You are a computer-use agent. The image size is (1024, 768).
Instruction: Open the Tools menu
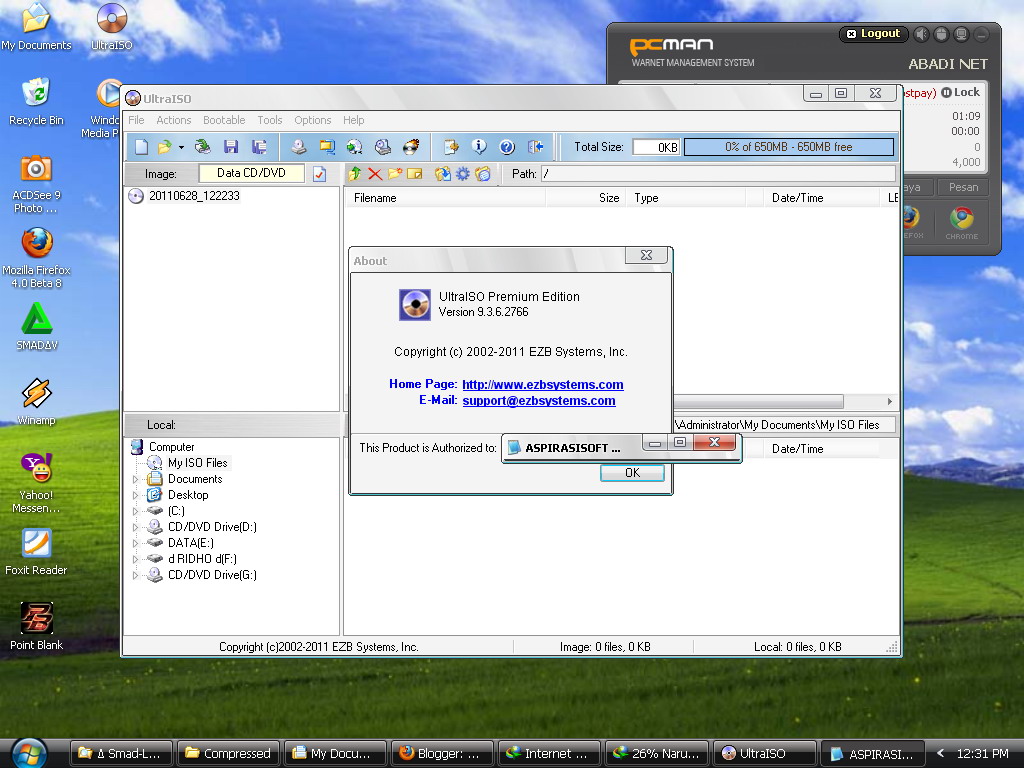[270, 120]
